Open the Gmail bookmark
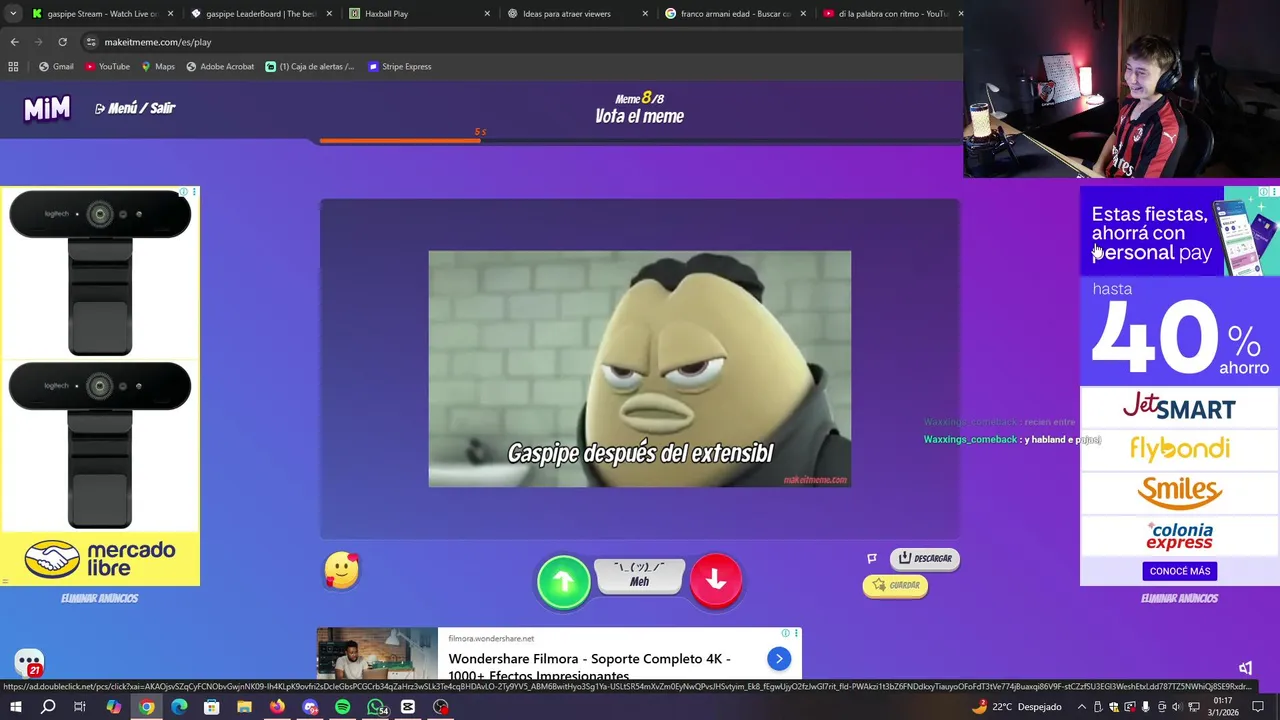1280x720 pixels. [x=56, y=67]
